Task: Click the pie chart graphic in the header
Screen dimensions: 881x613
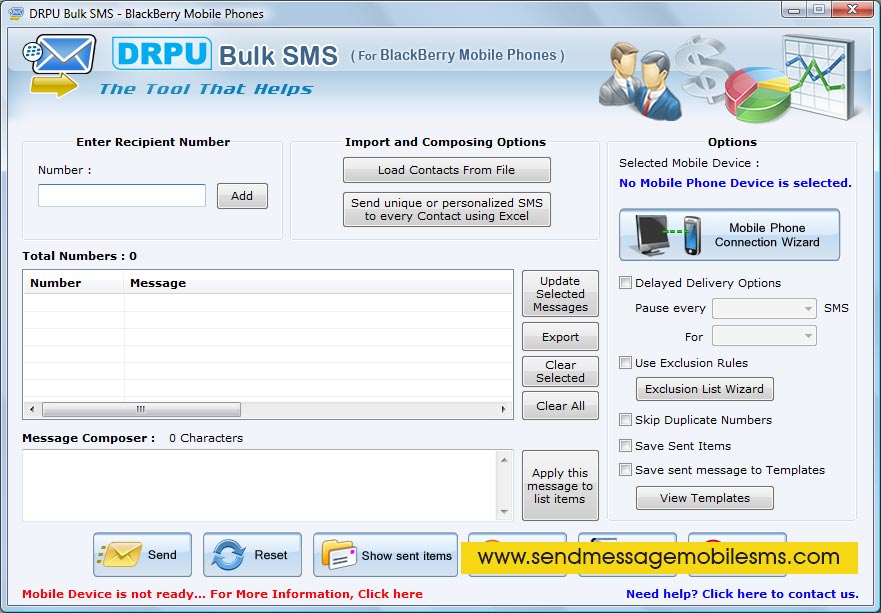Action: pos(757,94)
